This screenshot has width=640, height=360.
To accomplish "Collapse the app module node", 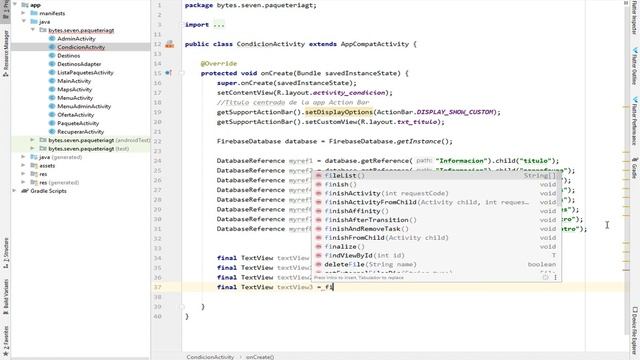I will pyautogui.click(x=15, y=5).
